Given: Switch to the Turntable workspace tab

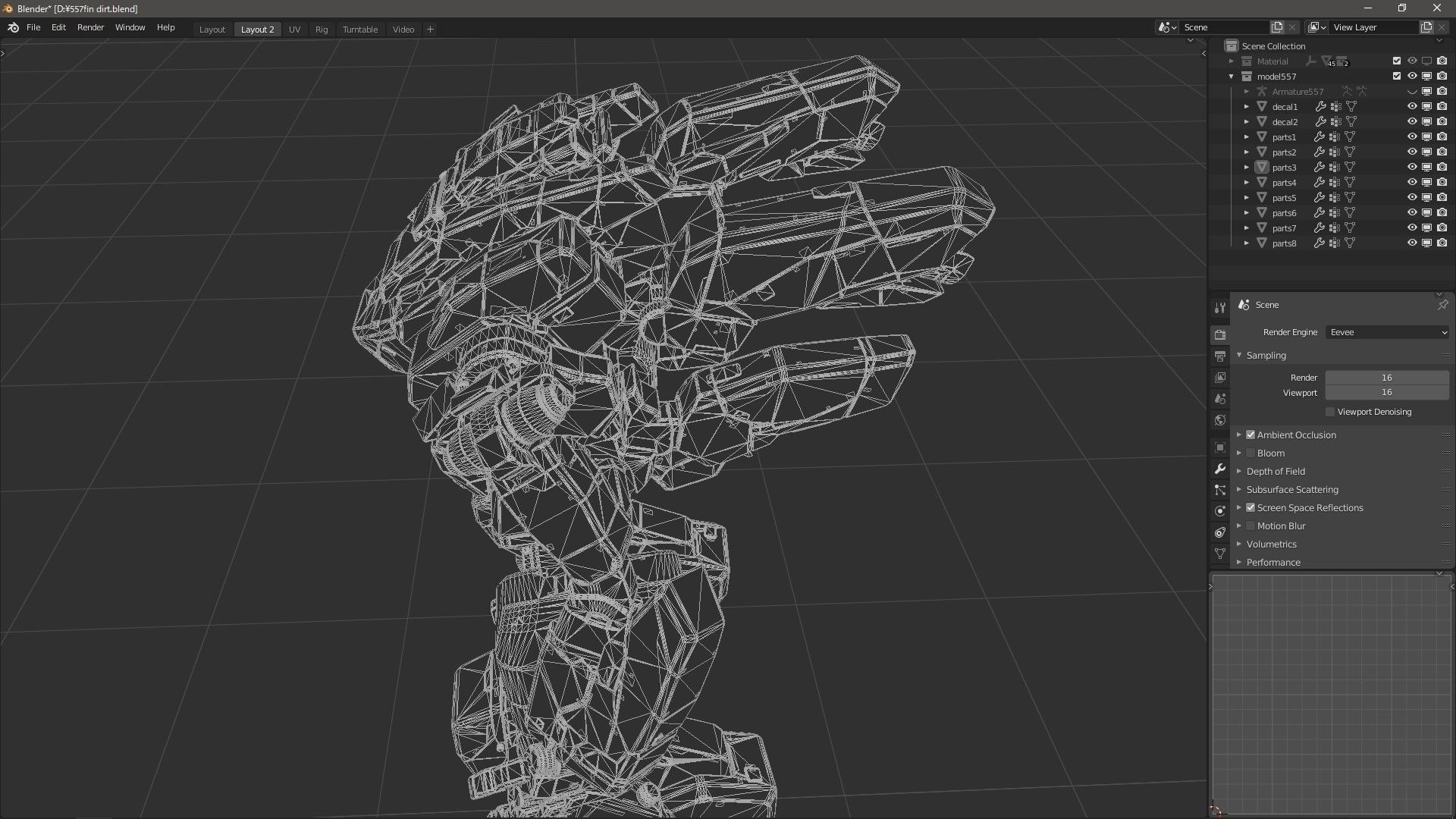Looking at the screenshot, I should pos(360,30).
